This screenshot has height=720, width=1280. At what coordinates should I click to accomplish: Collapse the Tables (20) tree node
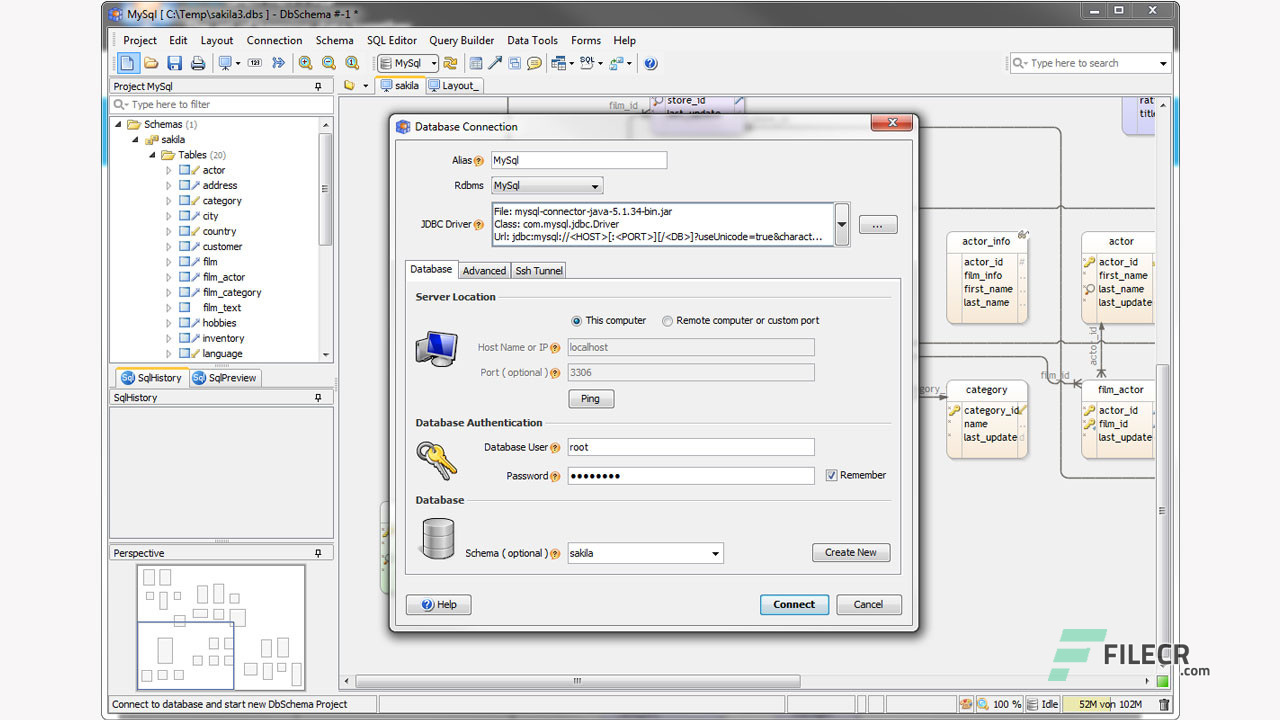click(x=153, y=155)
